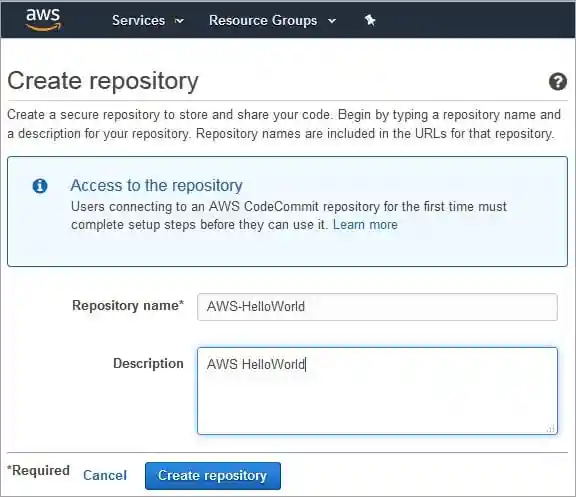
Task: Click the Repository name label
Action: coord(128,306)
